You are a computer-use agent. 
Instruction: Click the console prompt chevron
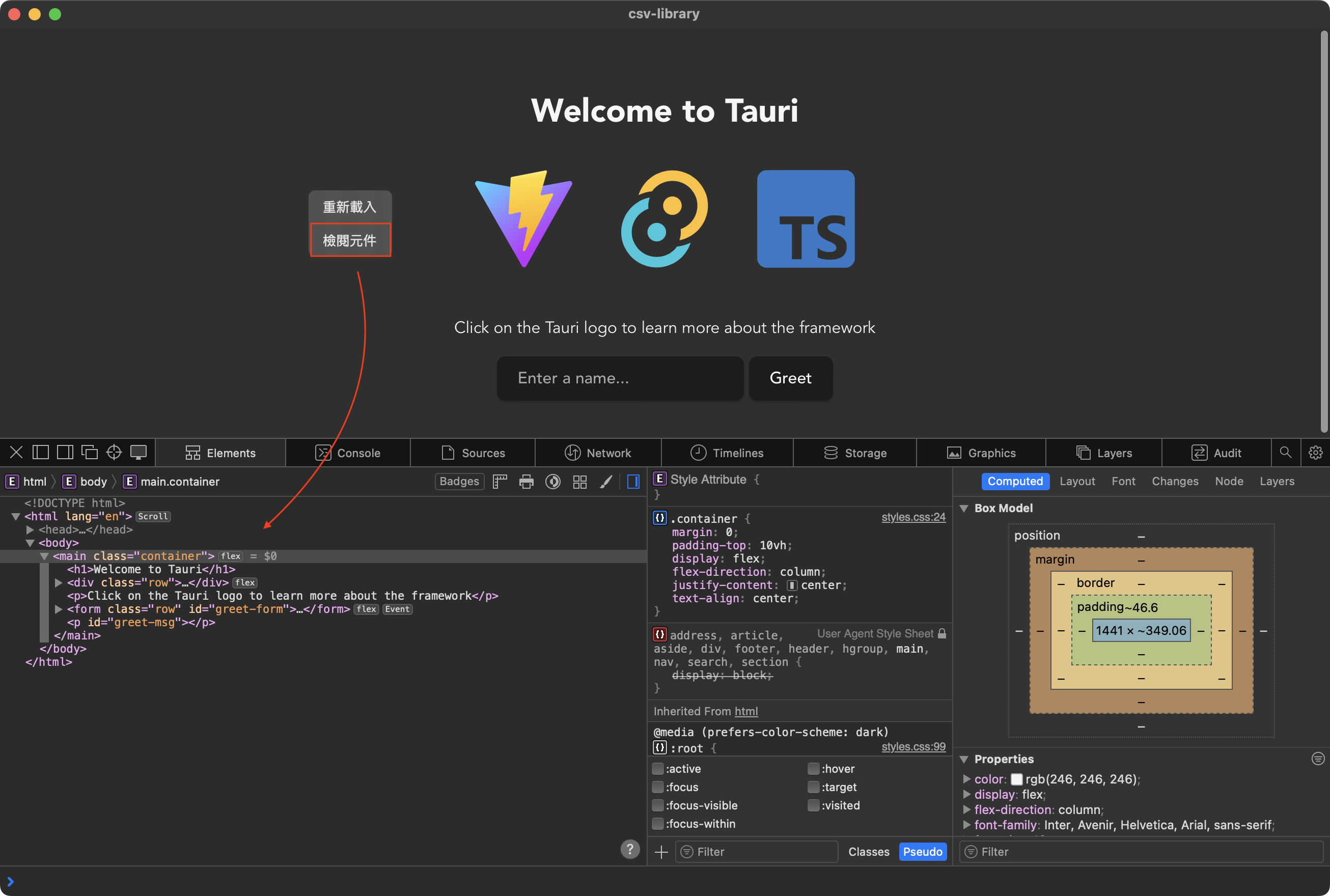[x=10, y=882]
